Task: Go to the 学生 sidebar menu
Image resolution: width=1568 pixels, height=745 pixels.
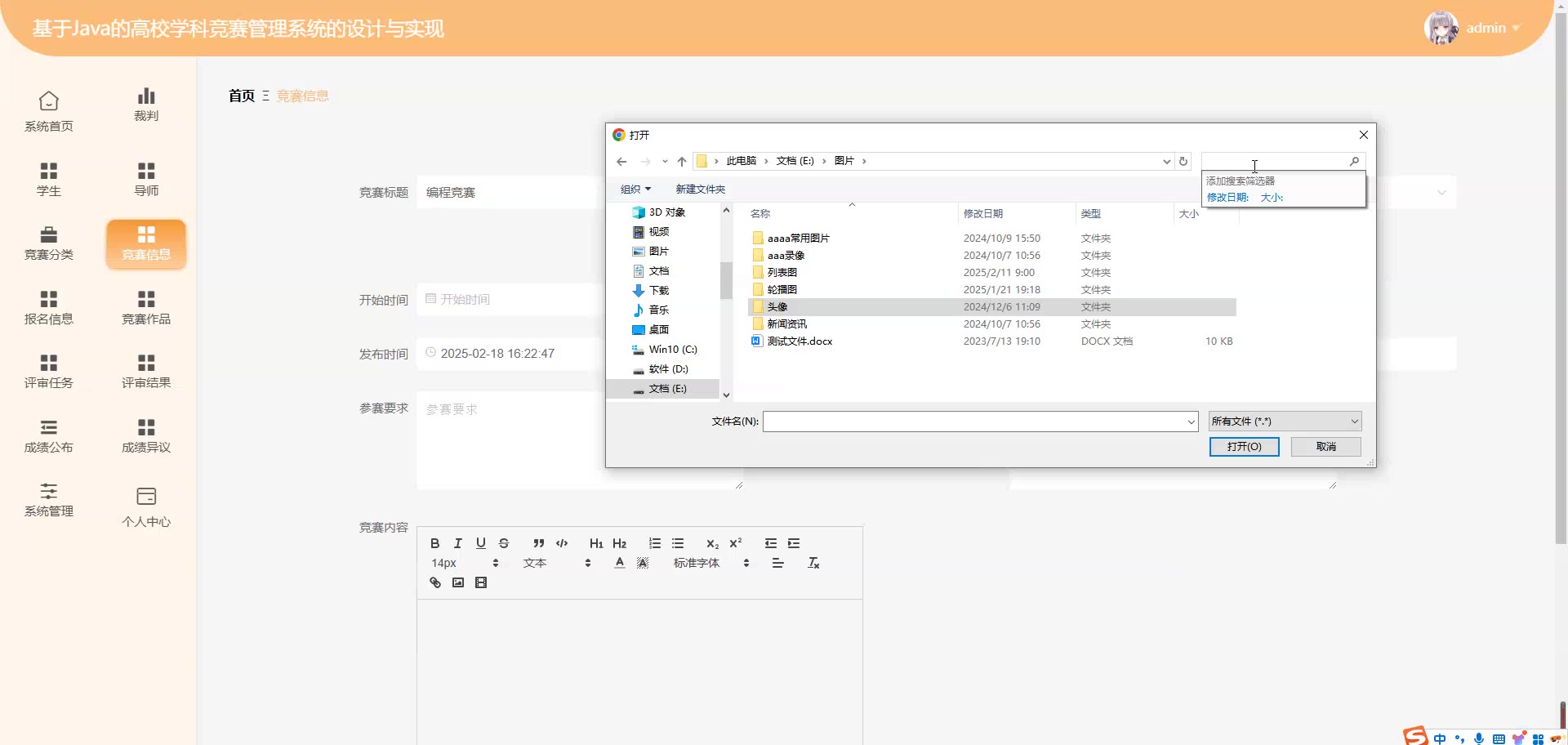Action: [x=49, y=179]
